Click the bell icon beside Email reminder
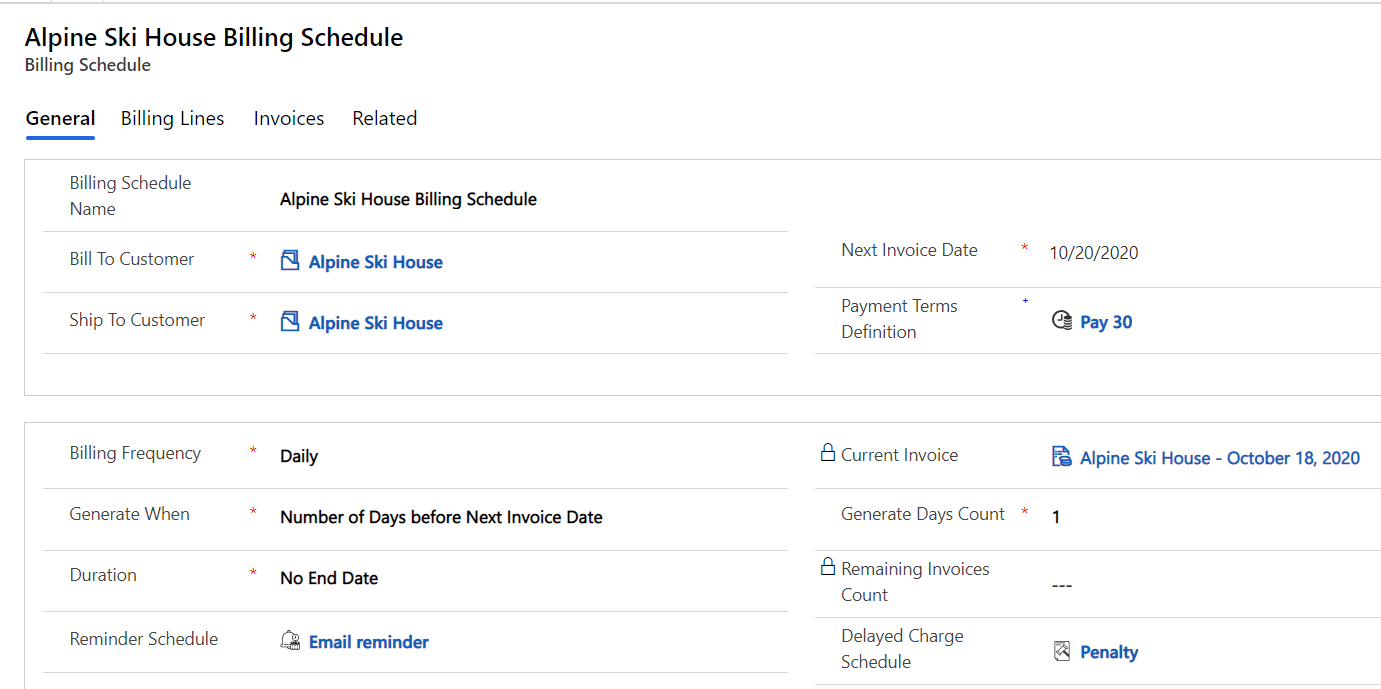The height and width of the screenshot is (689, 1381). point(290,641)
